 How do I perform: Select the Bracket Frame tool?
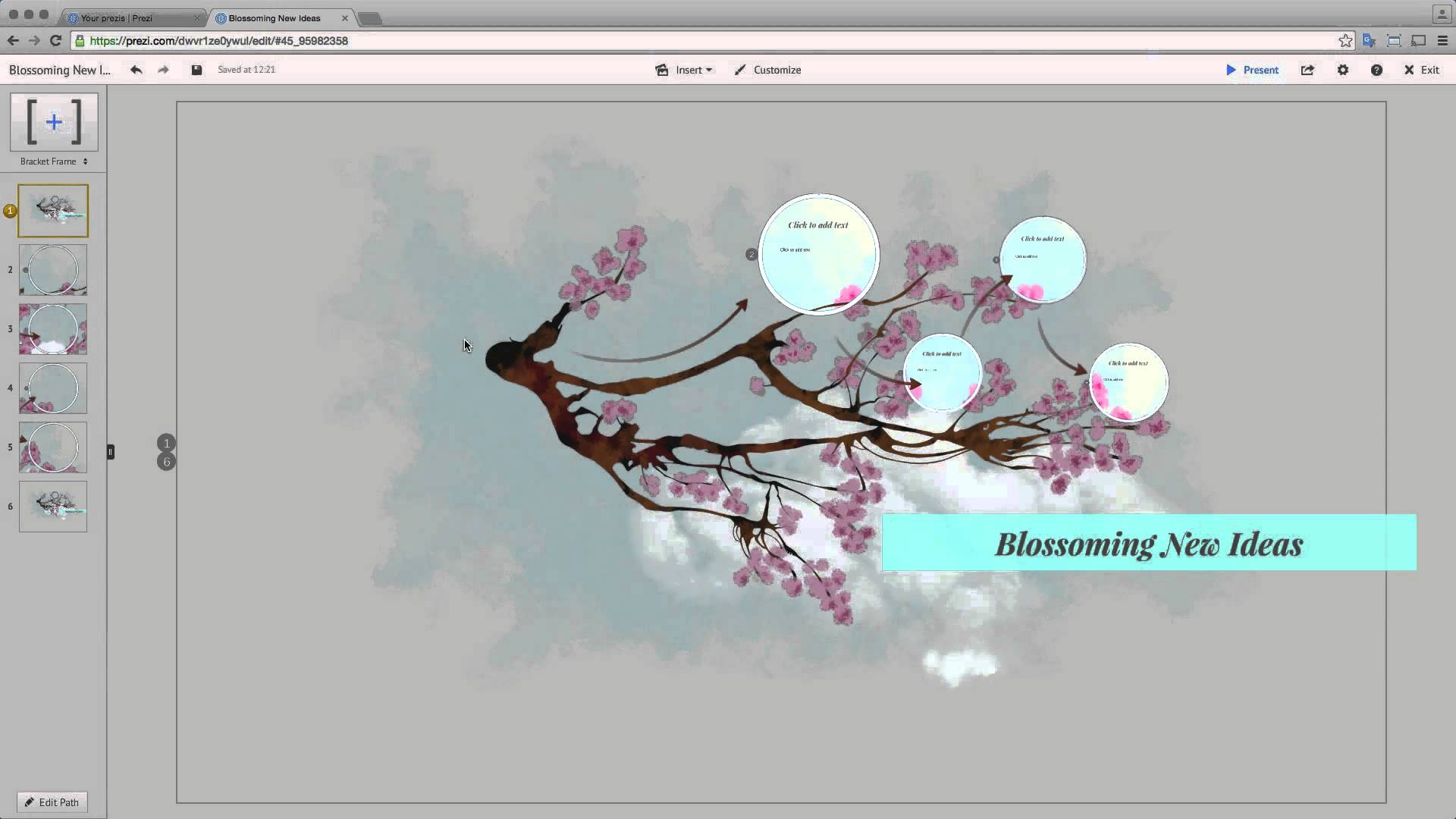click(54, 121)
